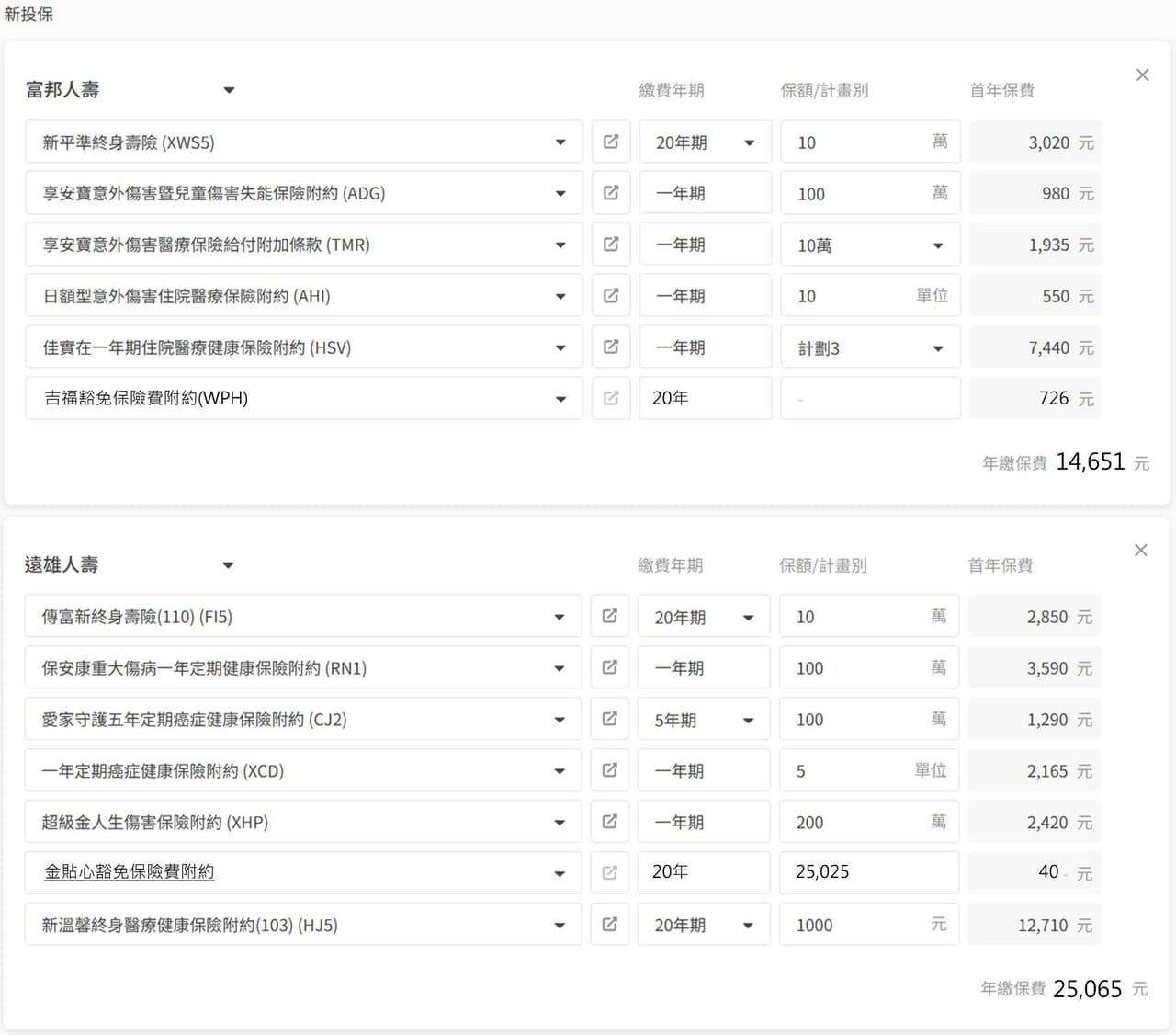Open external link for CJ2 rider row
This screenshot has width=1176, height=1035.
pyautogui.click(x=609, y=720)
